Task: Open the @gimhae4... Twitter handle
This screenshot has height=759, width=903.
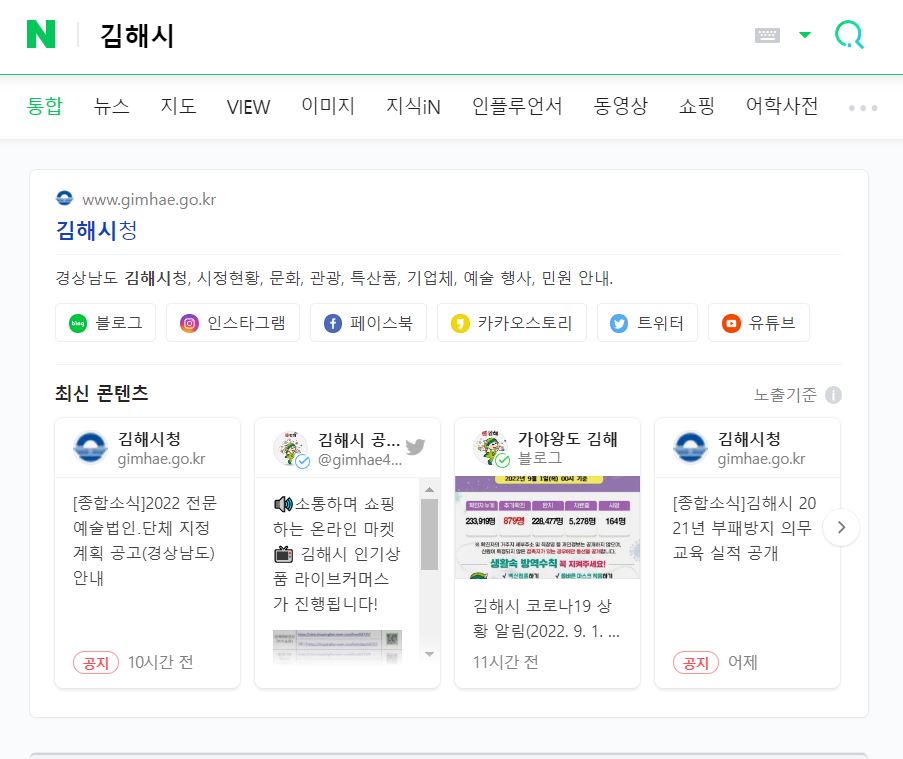Action: point(360,460)
